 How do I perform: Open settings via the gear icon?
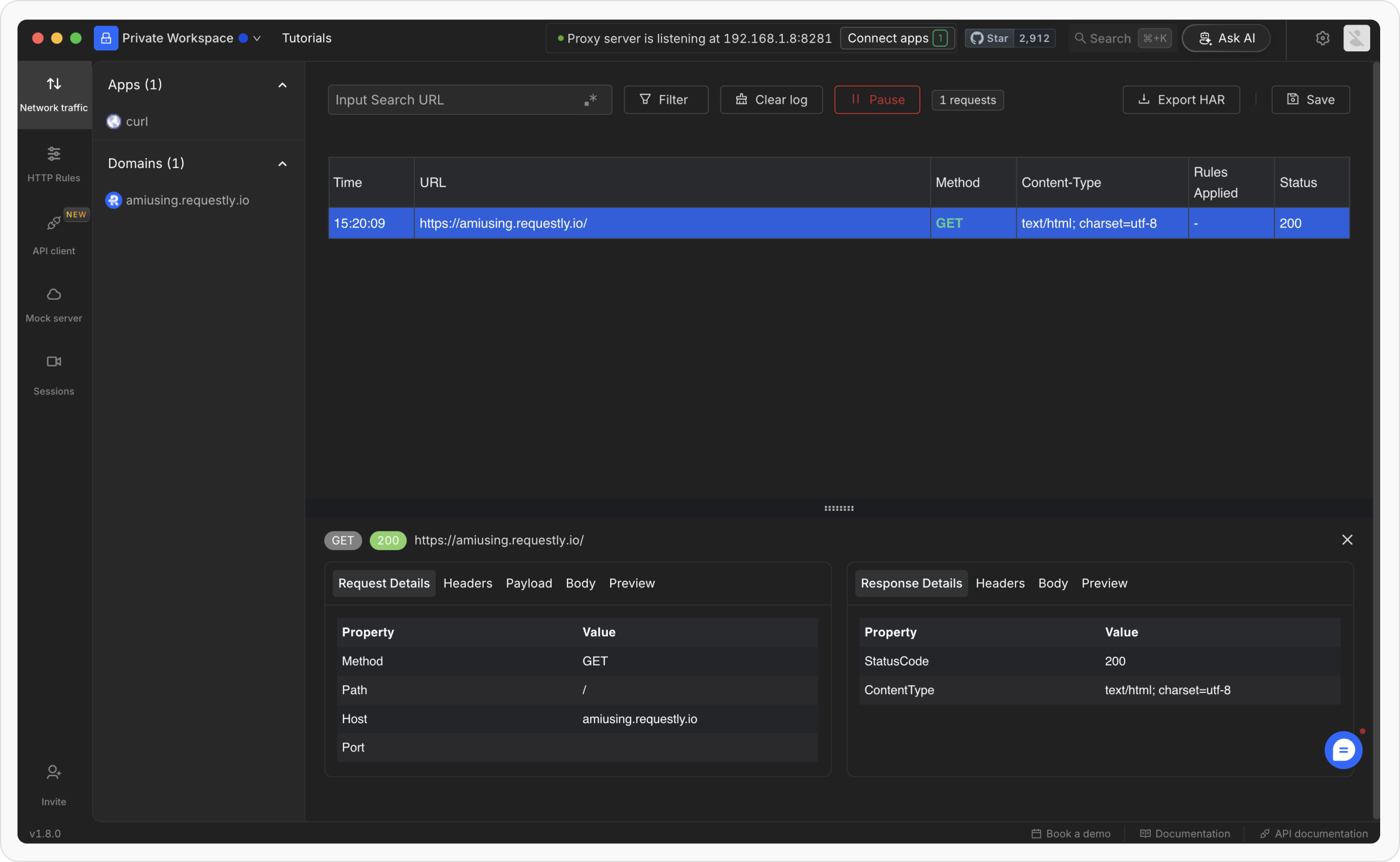(1322, 38)
